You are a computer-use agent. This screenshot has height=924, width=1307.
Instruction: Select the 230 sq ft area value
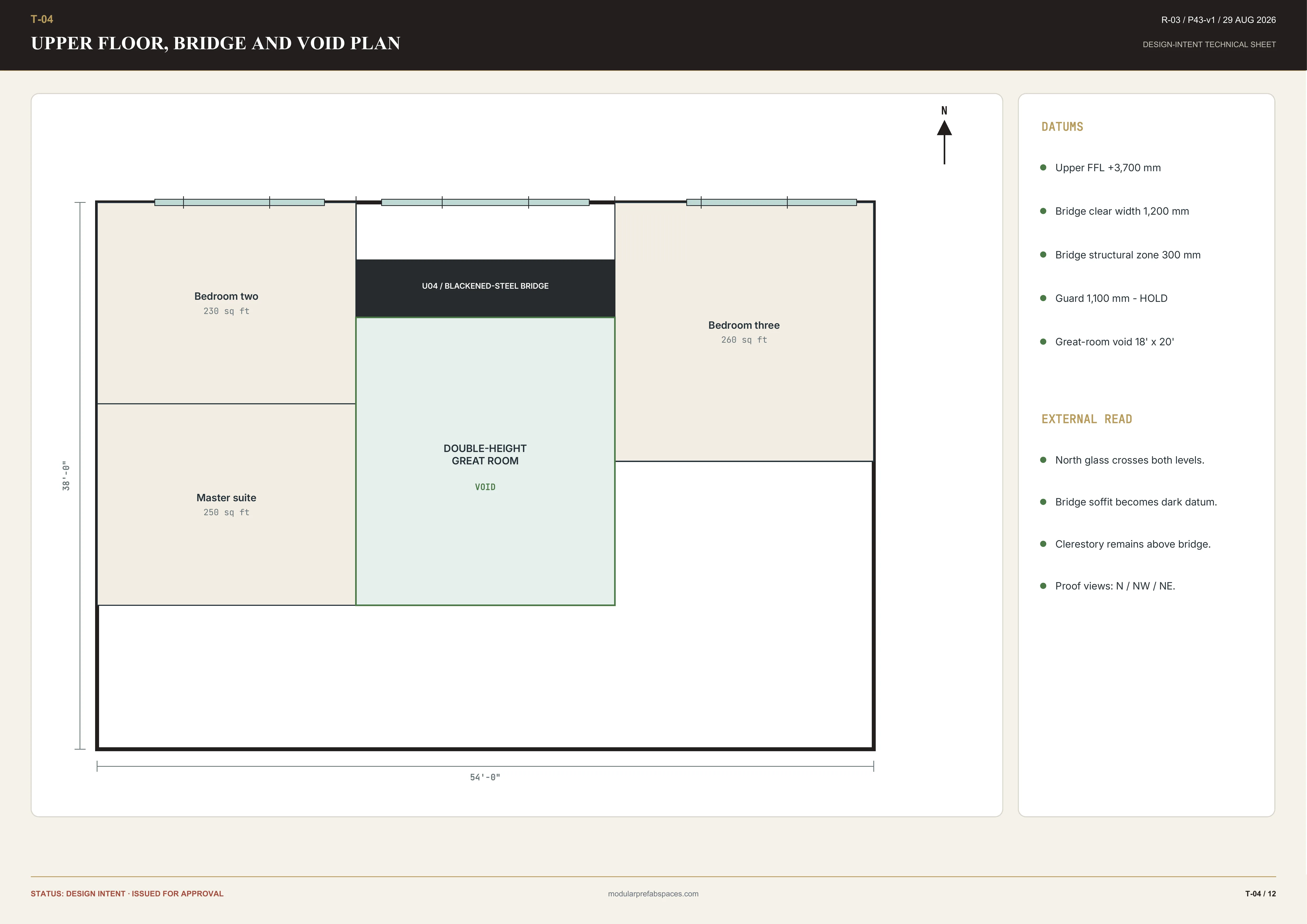click(226, 311)
